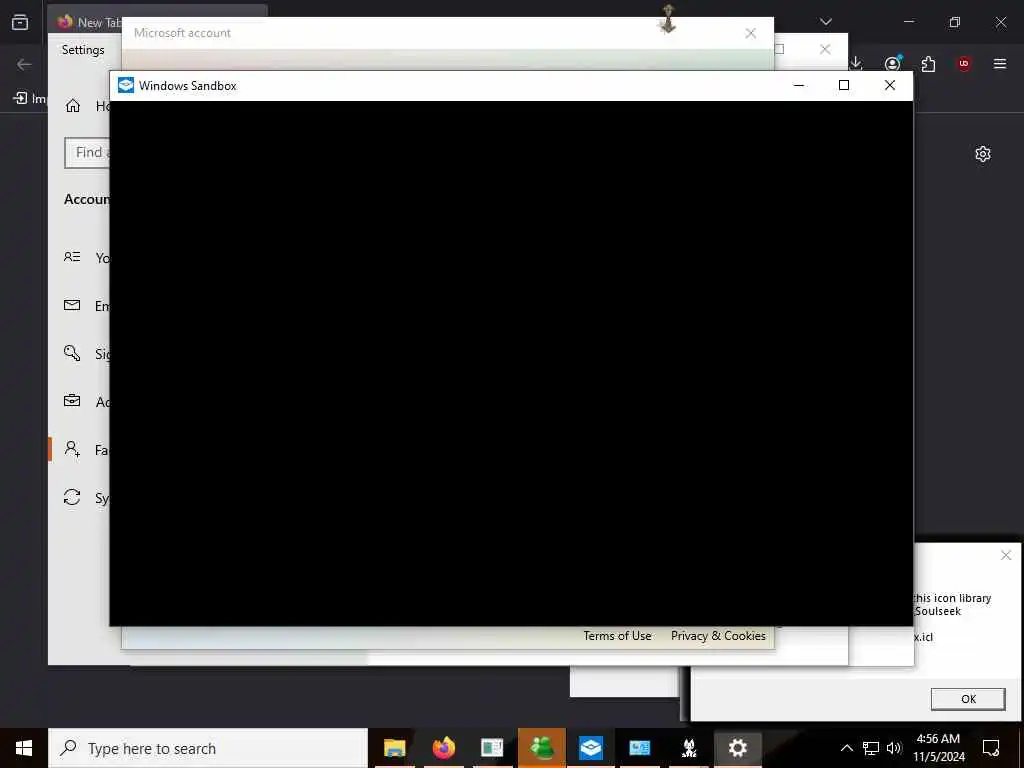Open File Explorer from taskbar

[x=394, y=748]
